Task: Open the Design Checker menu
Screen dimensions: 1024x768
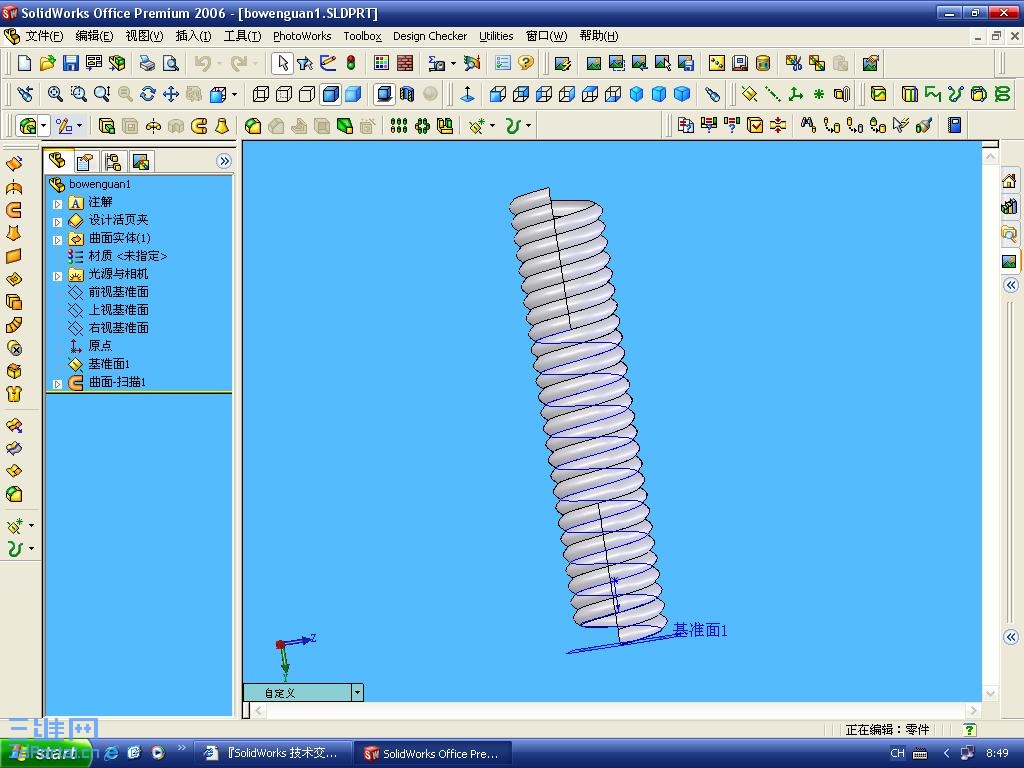Action: 430,36
